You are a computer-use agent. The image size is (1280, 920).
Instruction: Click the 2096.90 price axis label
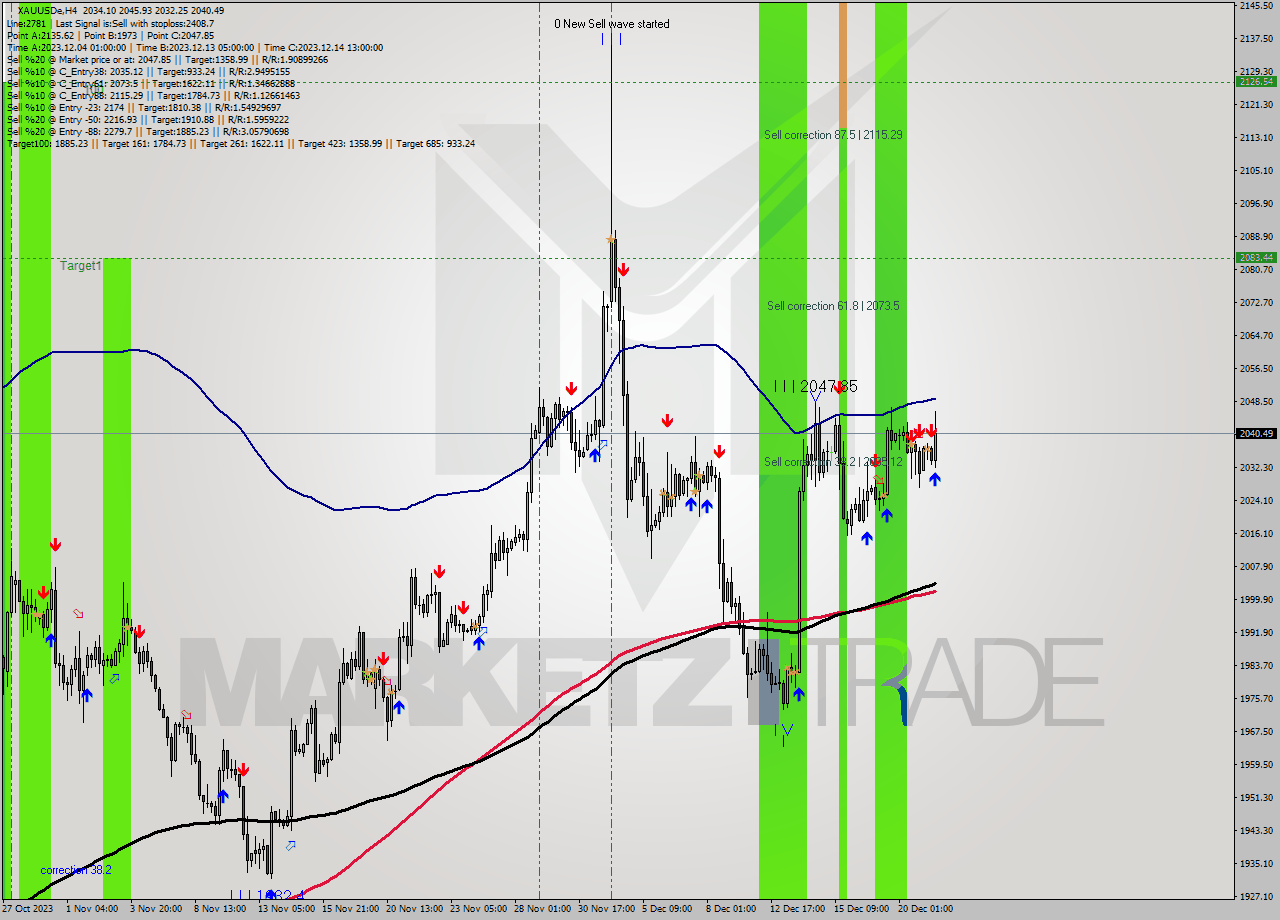point(1256,204)
